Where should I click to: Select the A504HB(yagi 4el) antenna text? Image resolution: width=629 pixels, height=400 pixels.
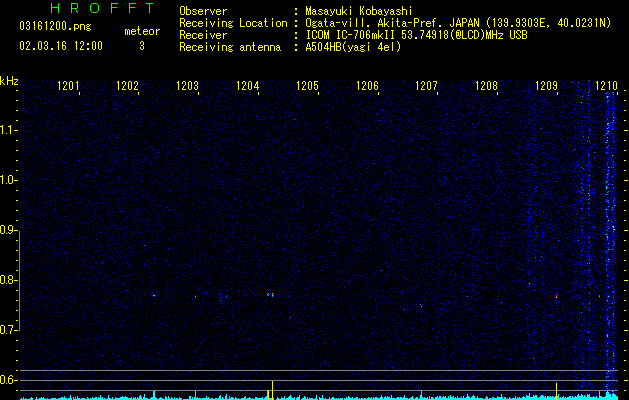(353, 47)
